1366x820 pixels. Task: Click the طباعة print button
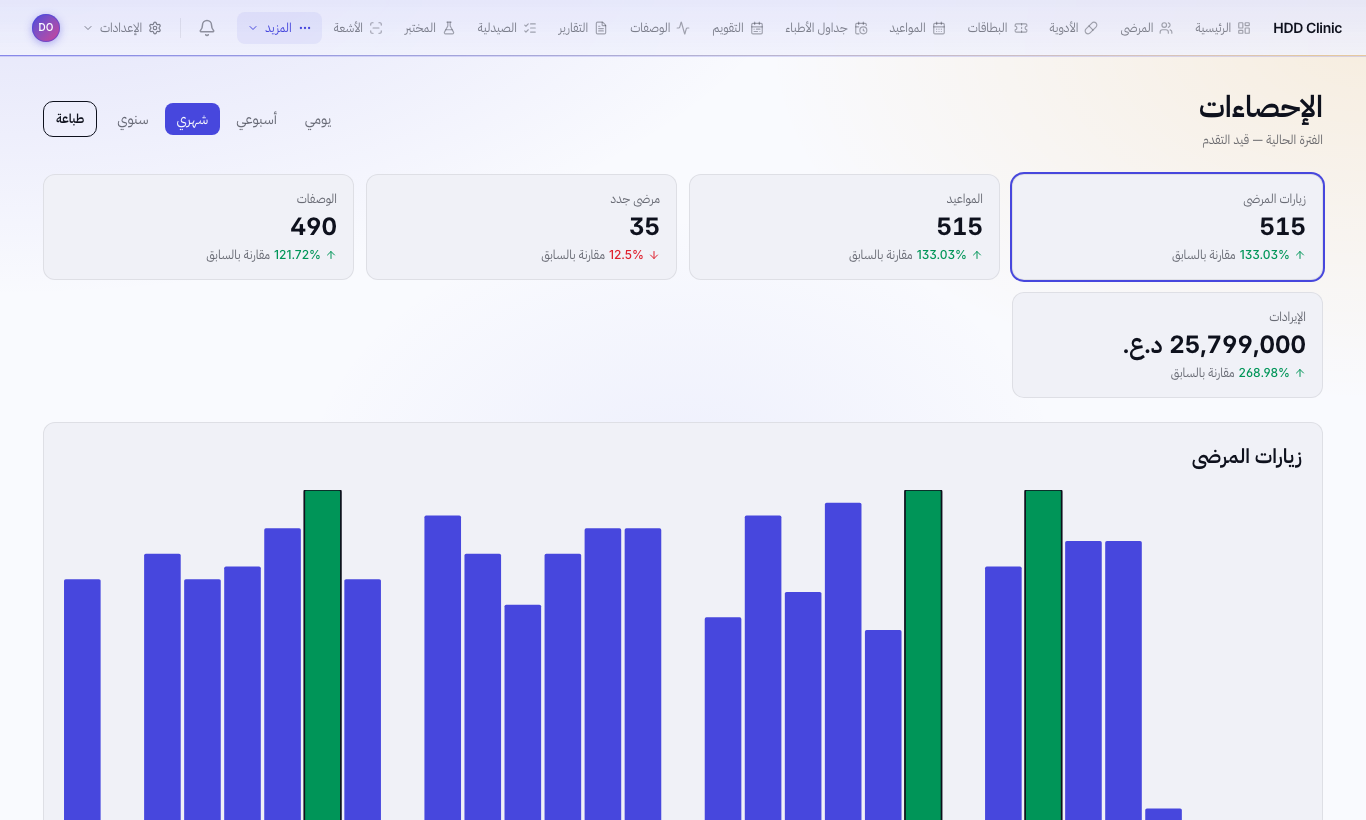pos(70,119)
